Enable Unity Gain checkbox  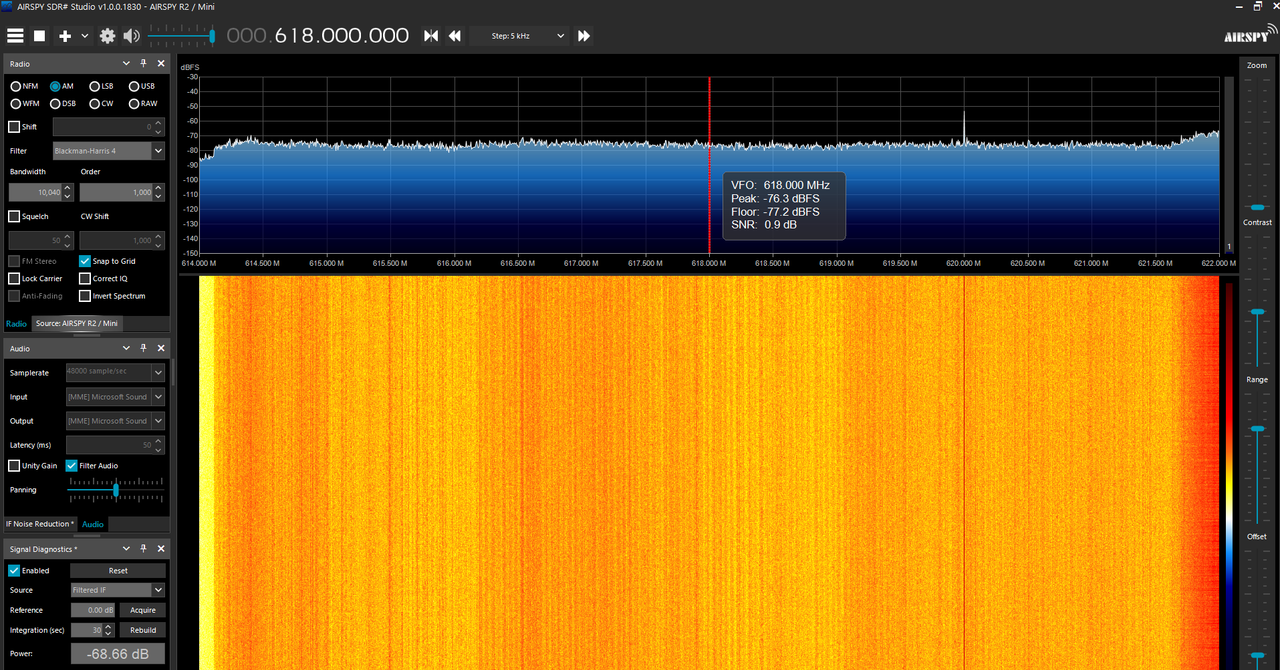14,466
